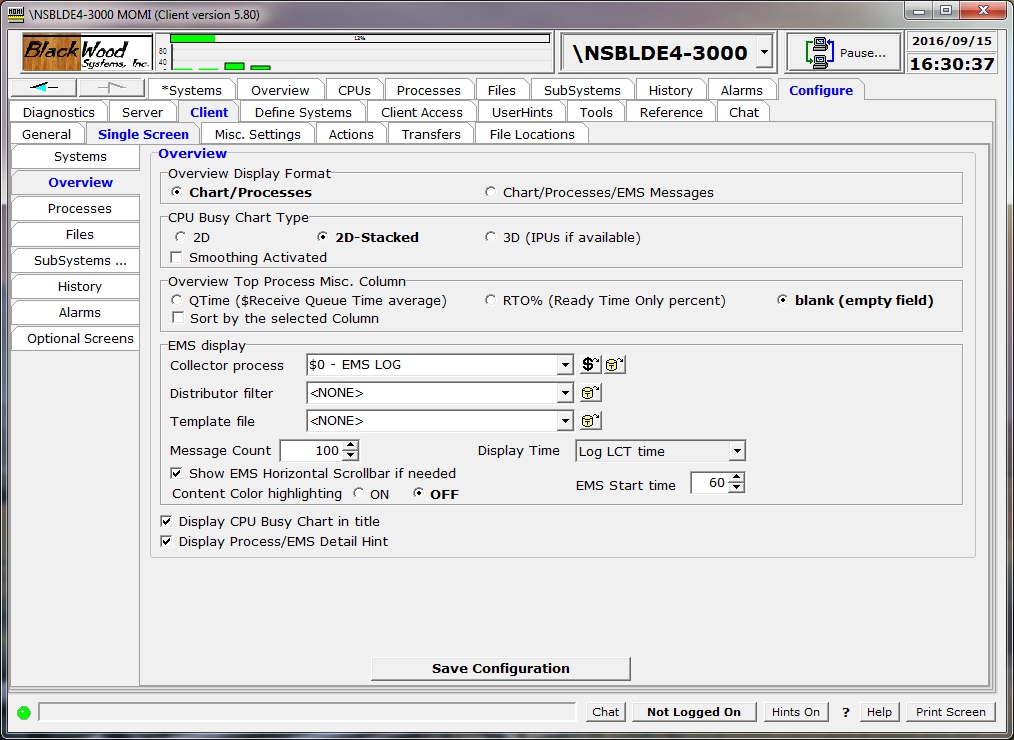
Task: Open the Misc. Settings tab
Action: pyautogui.click(x=257, y=134)
